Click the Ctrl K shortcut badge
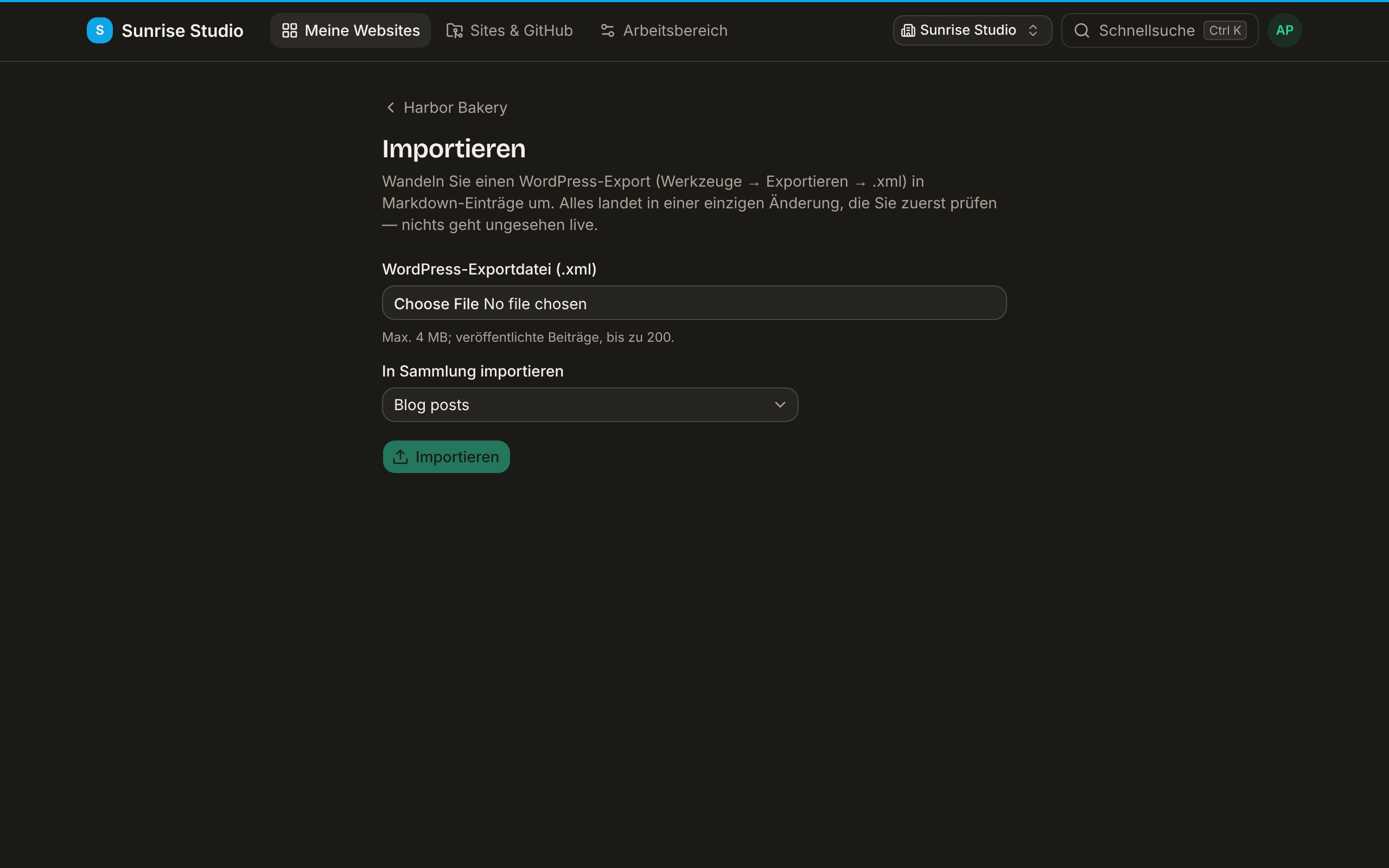Screen dimensions: 1389x868 point(1225,30)
